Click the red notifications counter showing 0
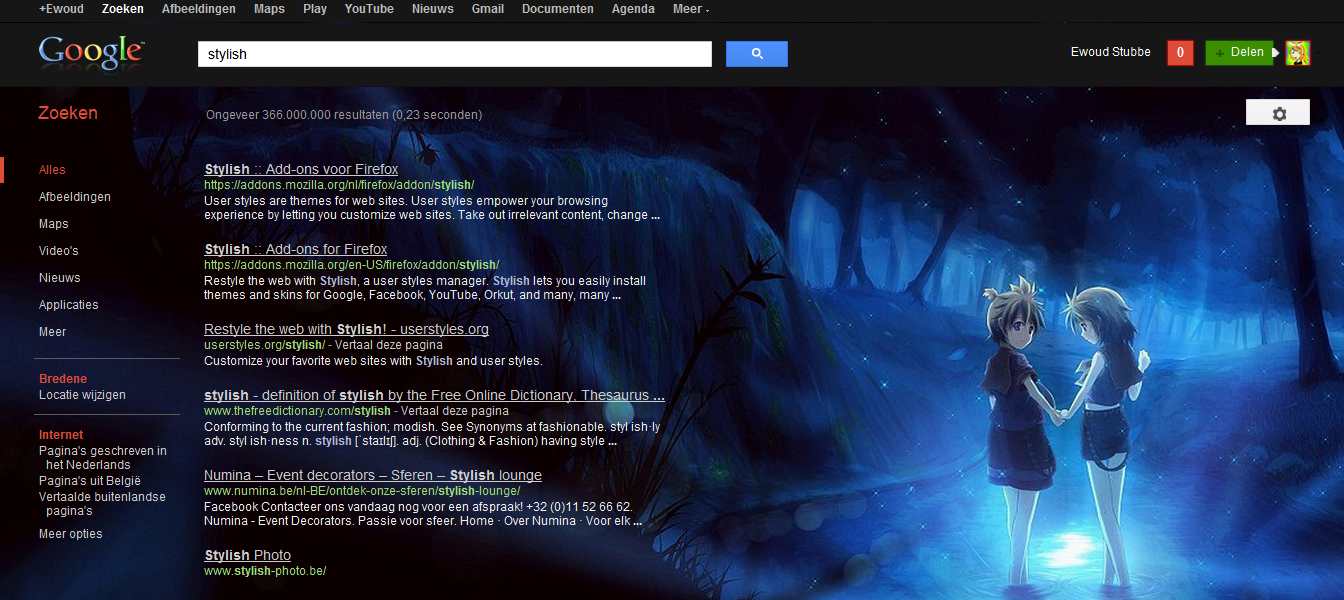1344x600 pixels. click(1180, 53)
